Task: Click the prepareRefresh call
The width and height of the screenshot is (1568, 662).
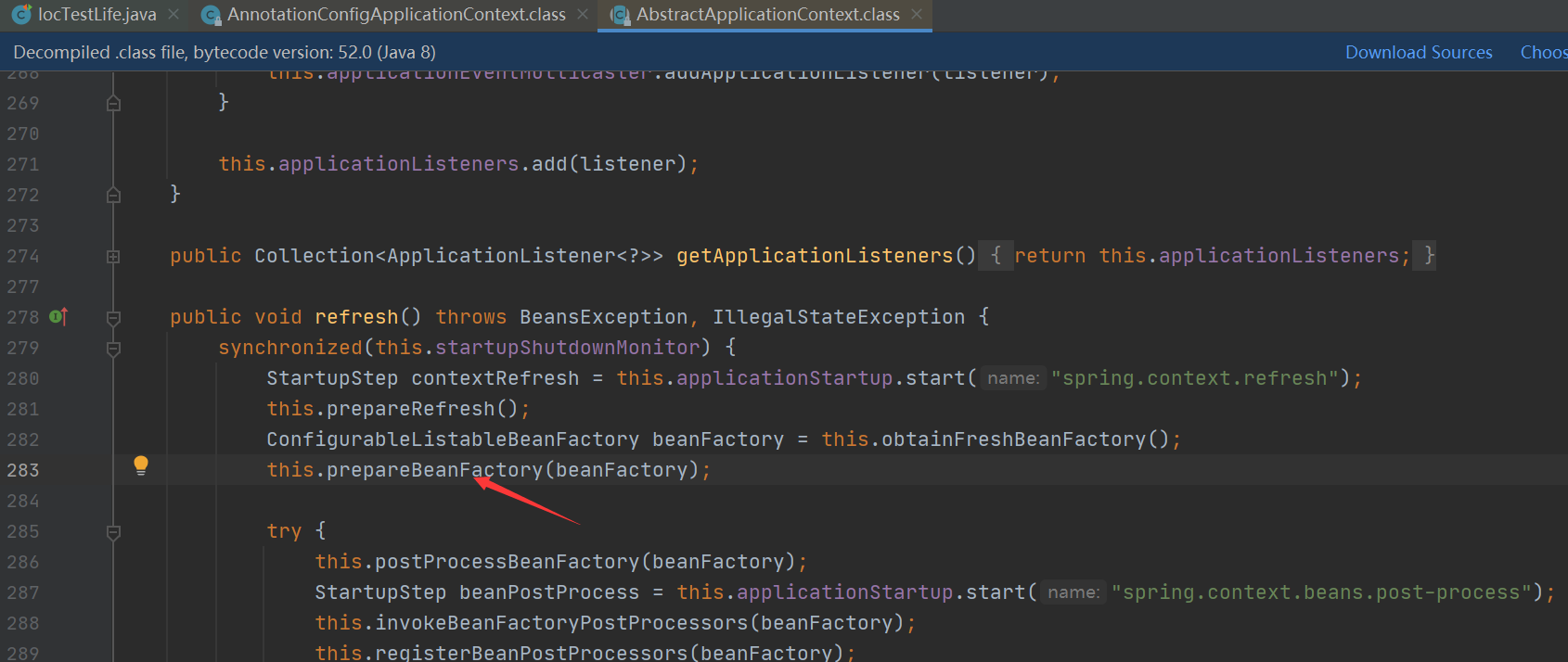Action: pos(411,409)
